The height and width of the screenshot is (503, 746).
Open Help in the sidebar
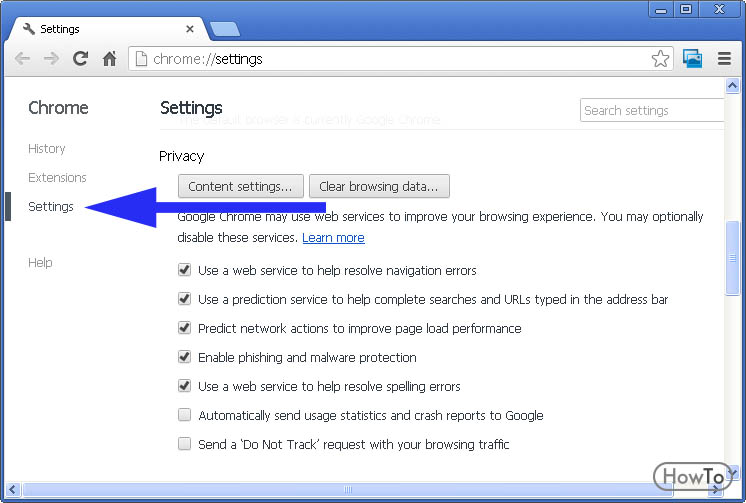[x=40, y=262]
